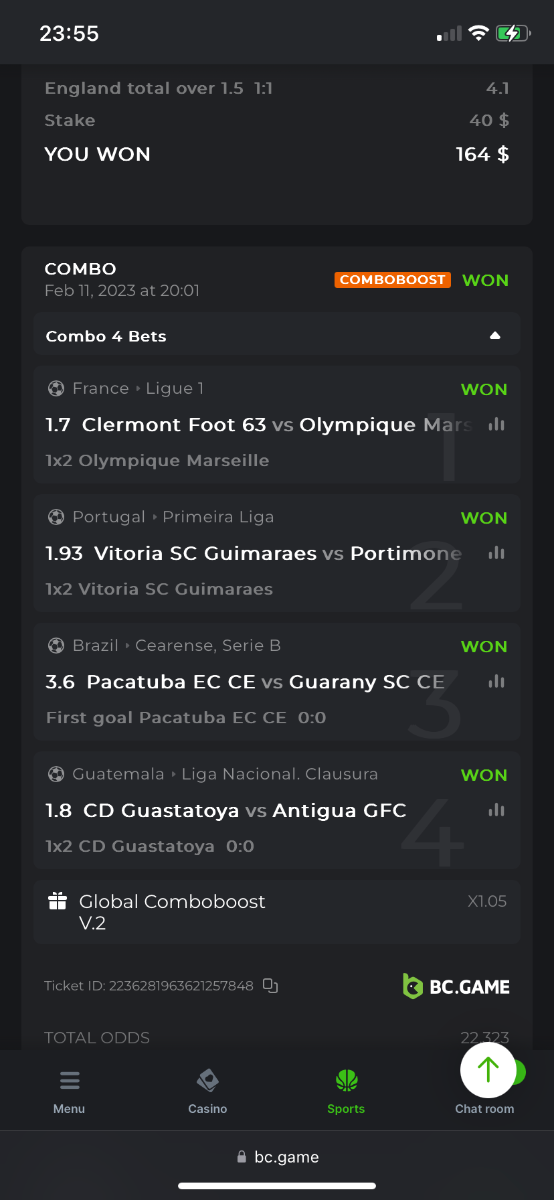Open stats icon for Vitoria SC Guimaraes match
Viewport: 554px width, 1200px height.
[x=496, y=553]
